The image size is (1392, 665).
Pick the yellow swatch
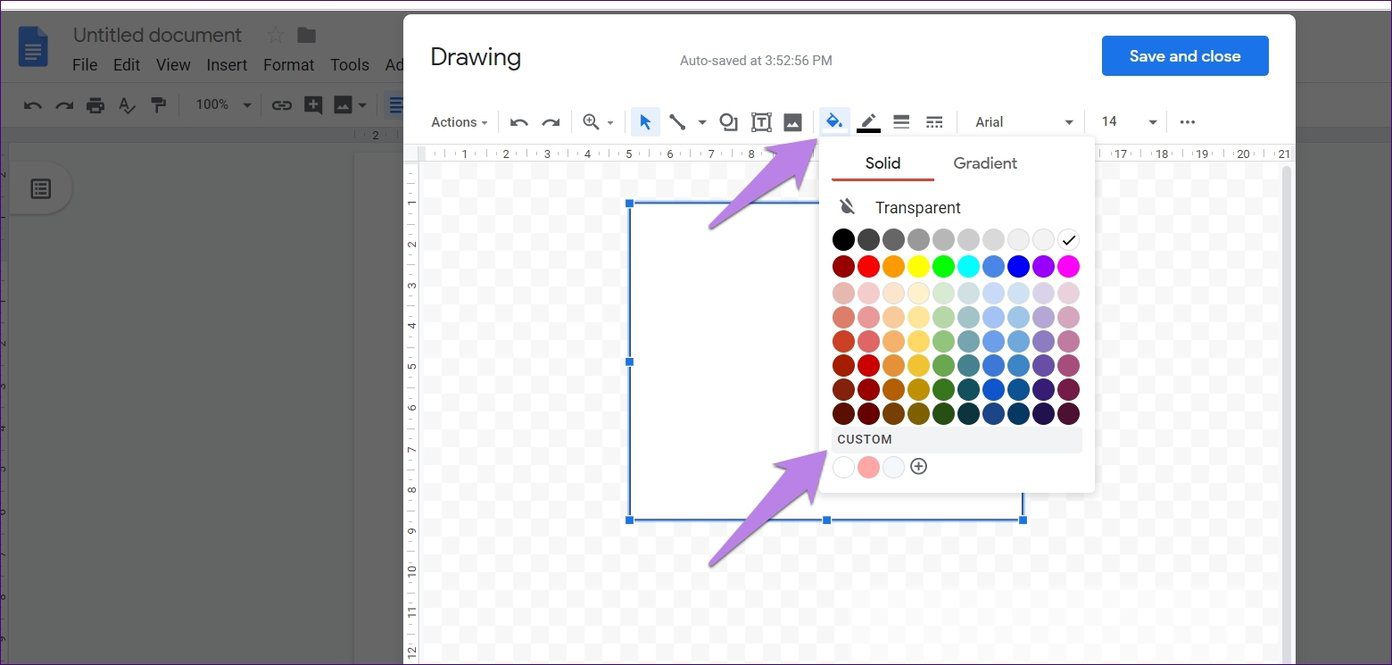(918, 266)
